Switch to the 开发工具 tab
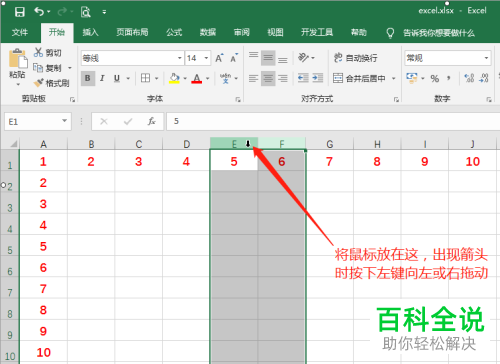 point(317,32)
